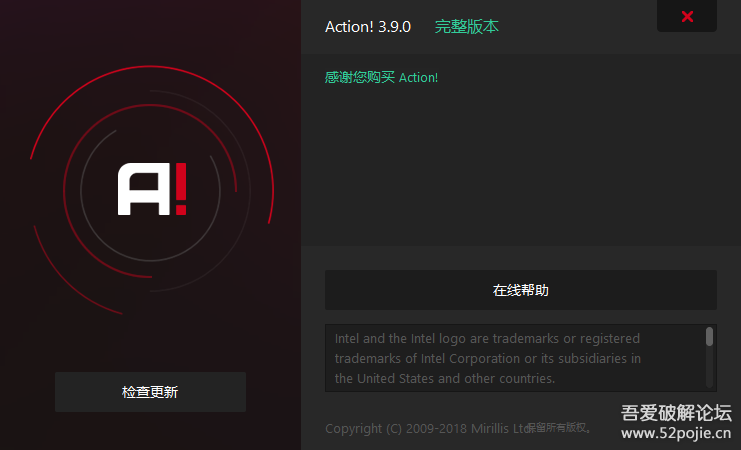Click scrollbar track below the thumb
The width and height of the screenshot is (741, 450).
tap(709, 368)
